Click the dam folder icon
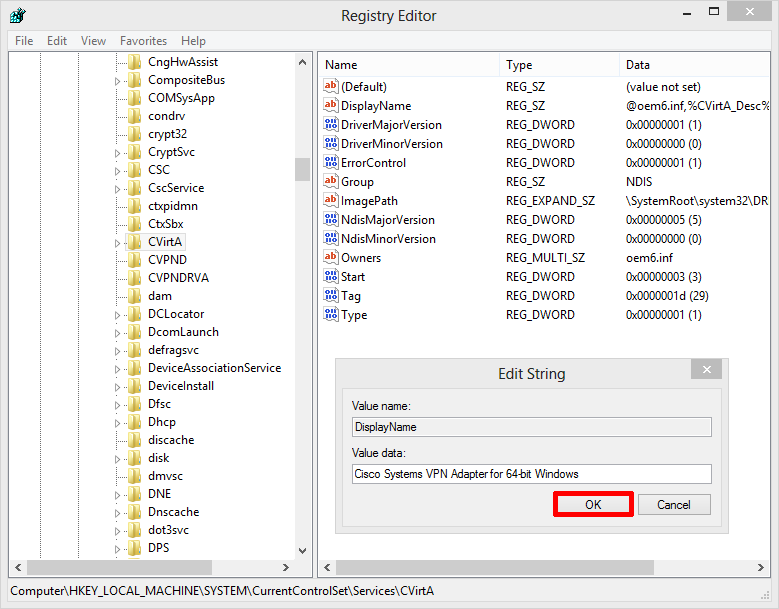 (134, 296)
